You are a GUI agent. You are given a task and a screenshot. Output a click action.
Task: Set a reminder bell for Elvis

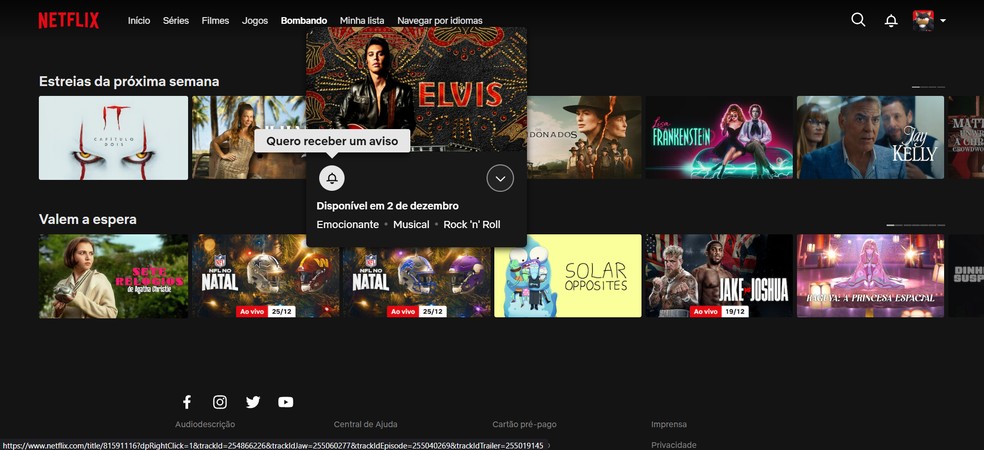click(332, 178)
